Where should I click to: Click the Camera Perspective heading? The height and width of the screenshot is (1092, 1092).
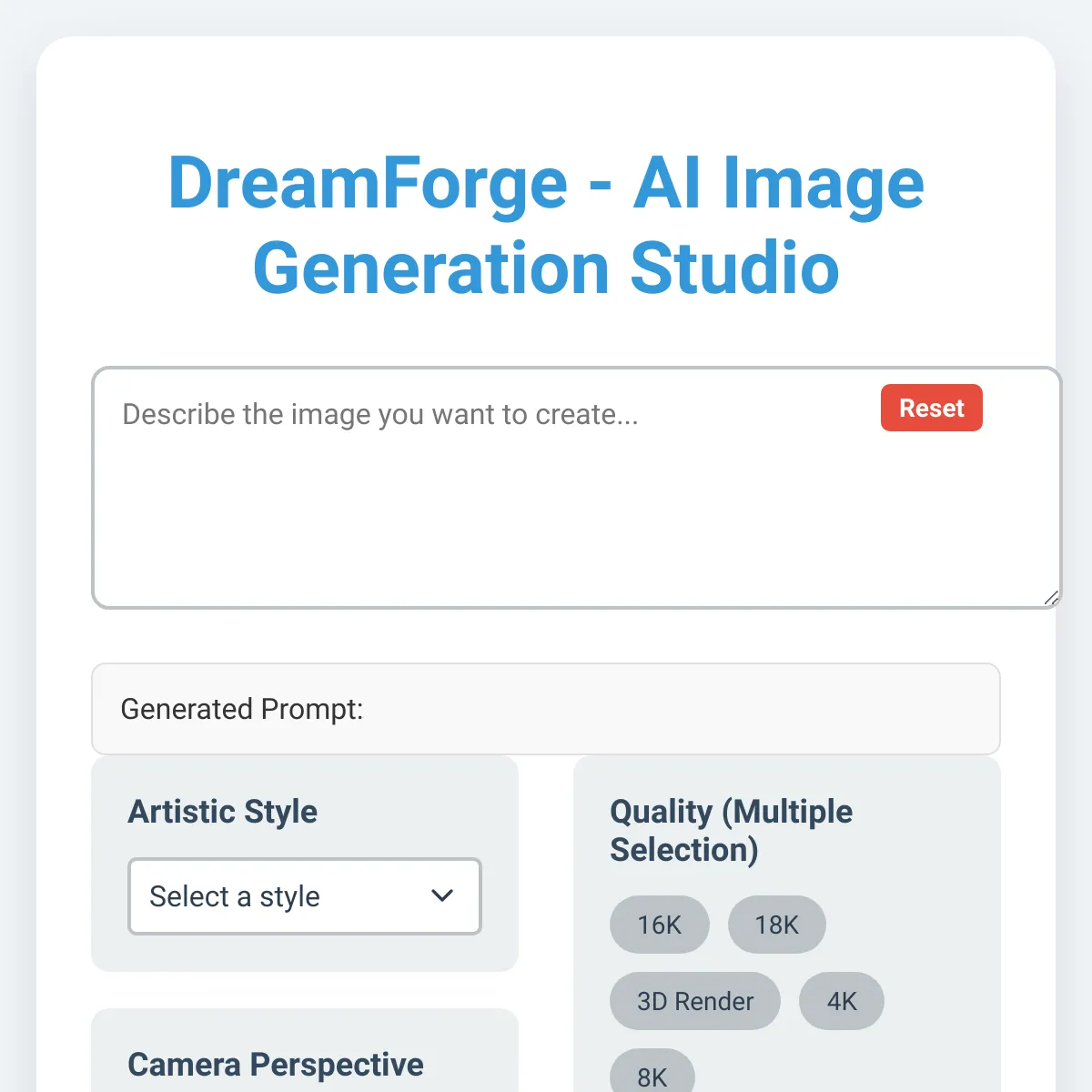[x=276, y=1063]
